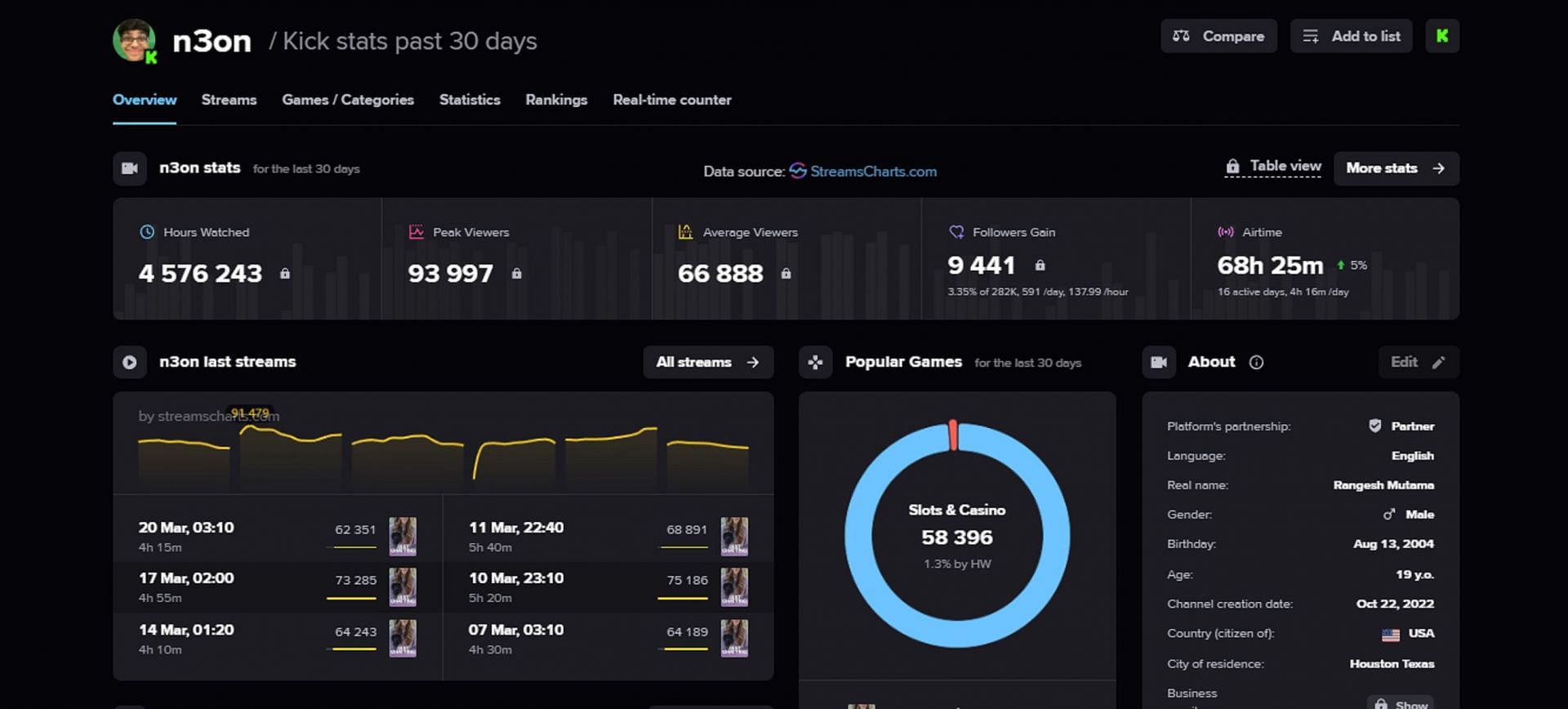This screenshot has height=709, width=1568.
Task: Click the info icon next to About
Action: click(x=1256, y=362)
